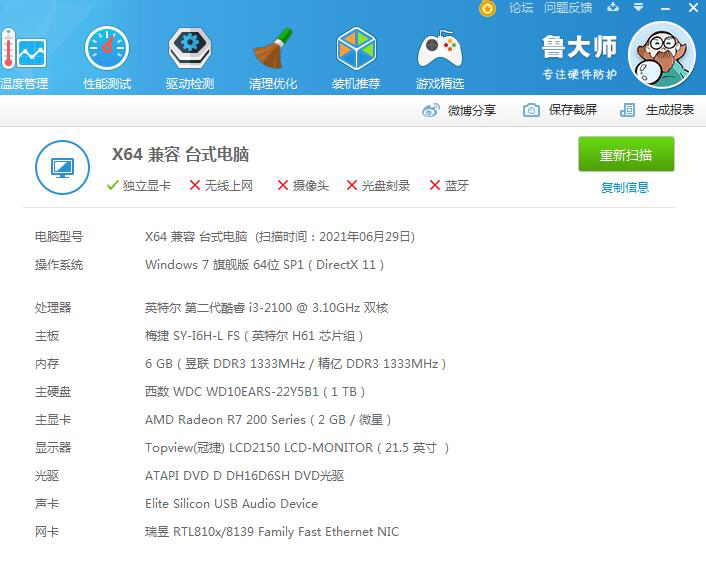Click the green check beside 独立显卡
706x576 pixels.
[113, 185]
